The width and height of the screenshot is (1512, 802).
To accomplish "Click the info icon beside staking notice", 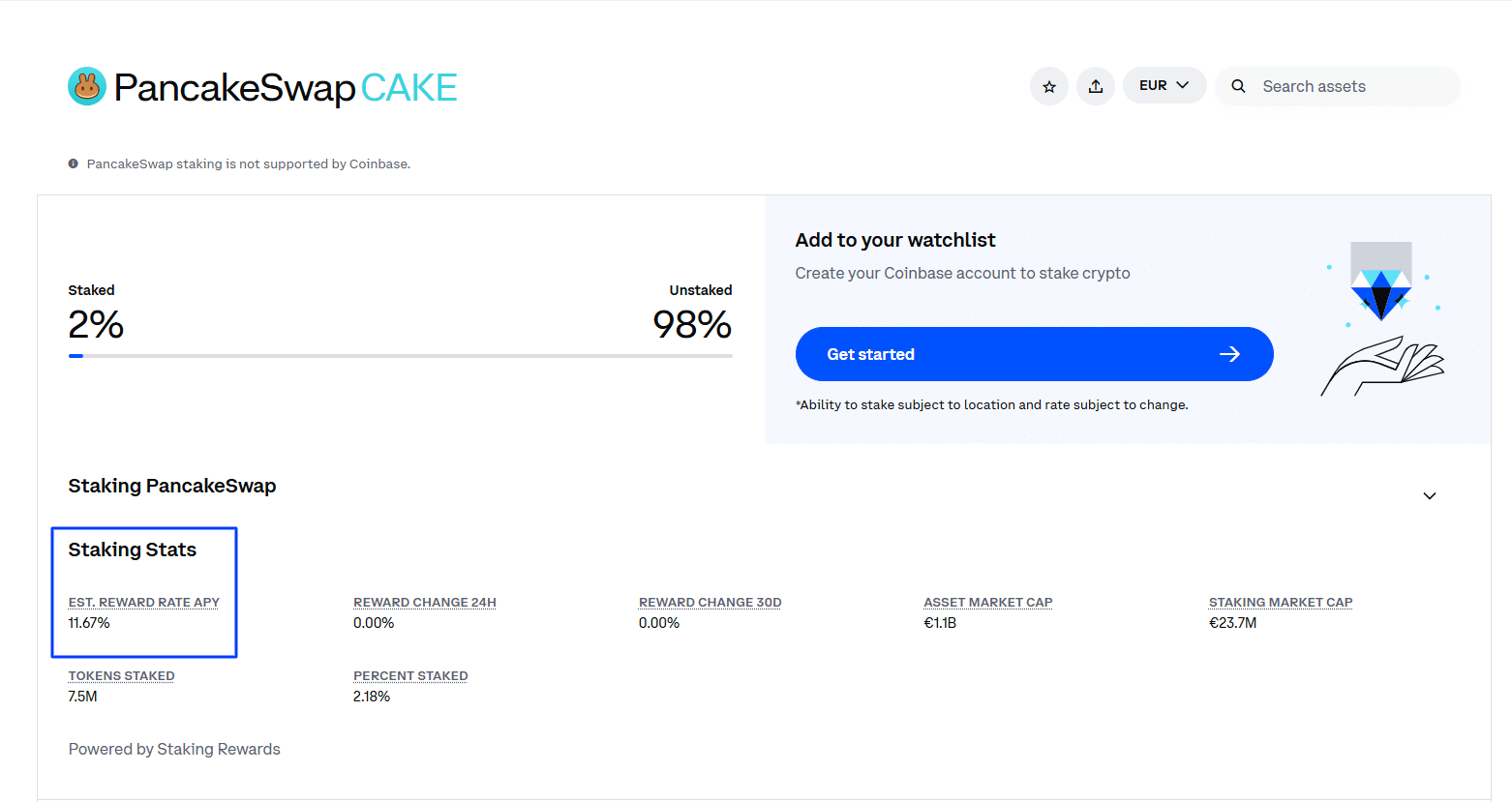I will pyautogui.click(x=74, y=164).
